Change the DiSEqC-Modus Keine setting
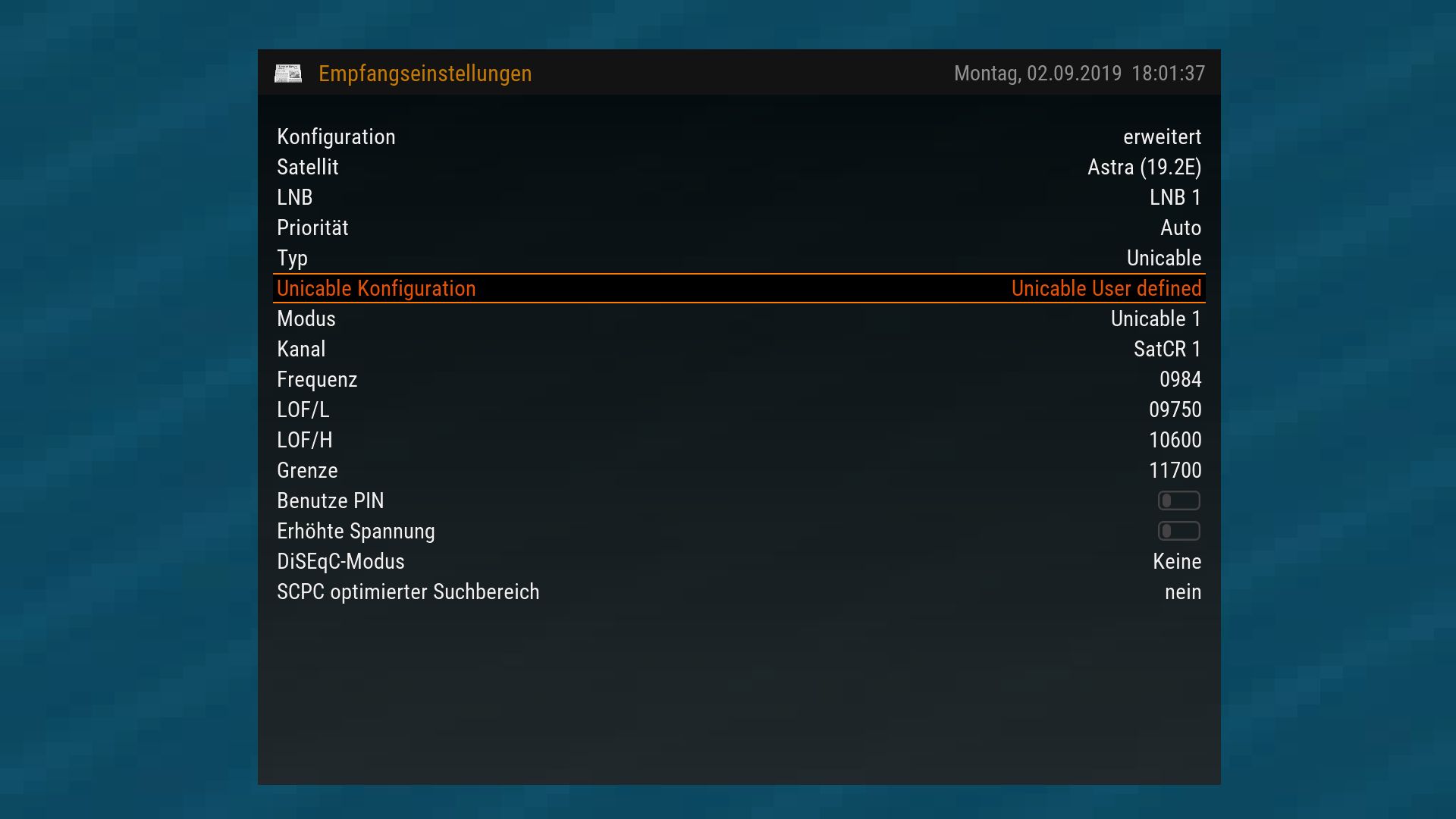 pos(1177,561)
